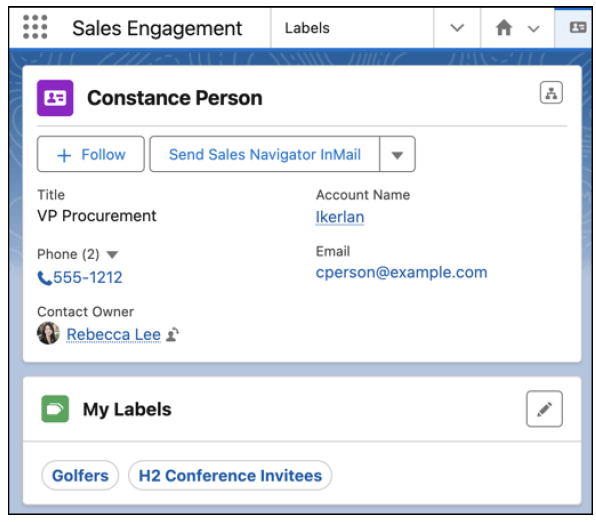
Task: Open the App Launcher dots grid
Action: point(35,27)
